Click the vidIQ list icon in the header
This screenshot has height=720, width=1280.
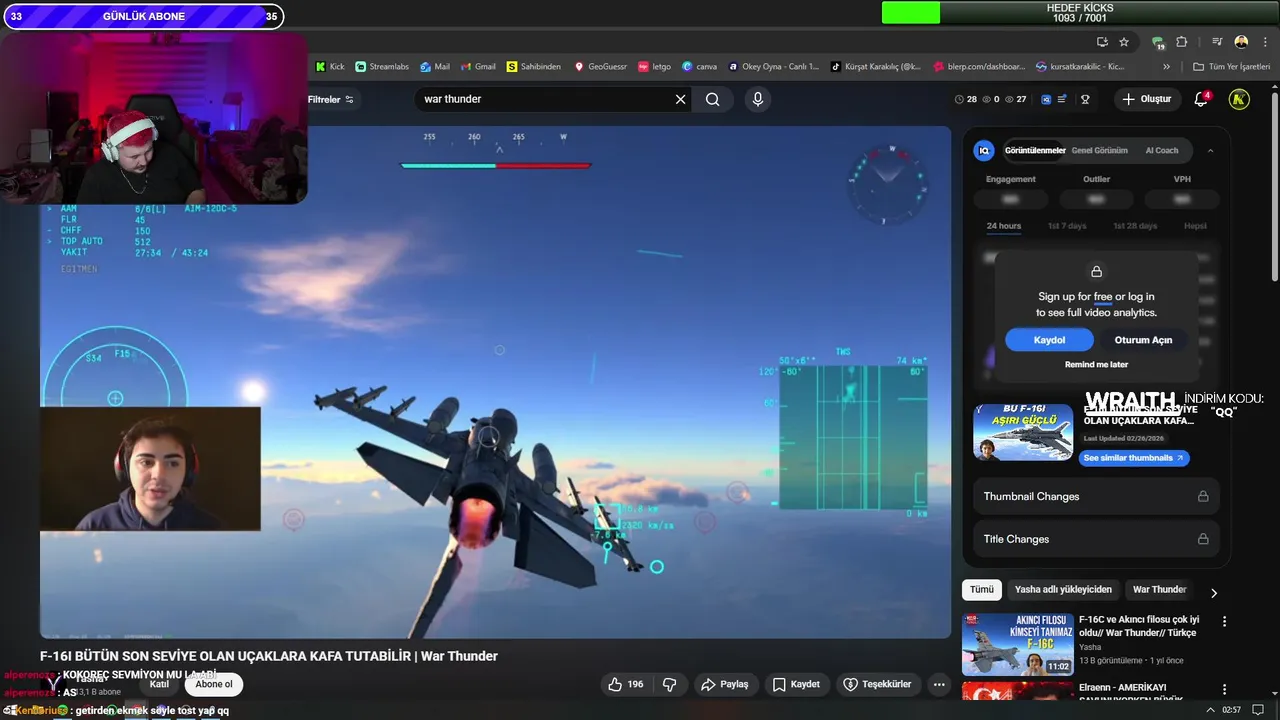pos(1062,99)
